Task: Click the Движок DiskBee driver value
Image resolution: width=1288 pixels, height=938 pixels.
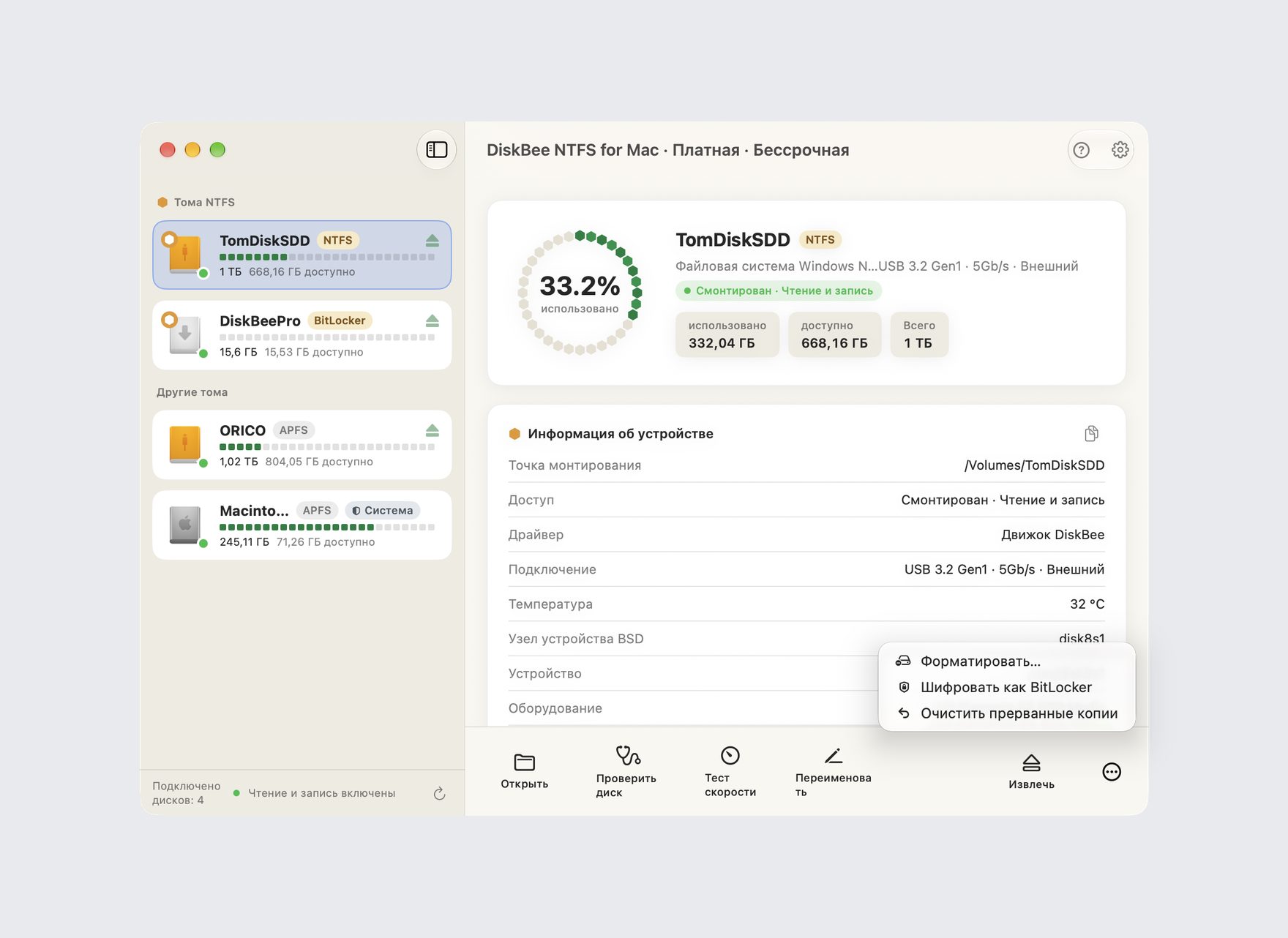Action: point(1052,535)
